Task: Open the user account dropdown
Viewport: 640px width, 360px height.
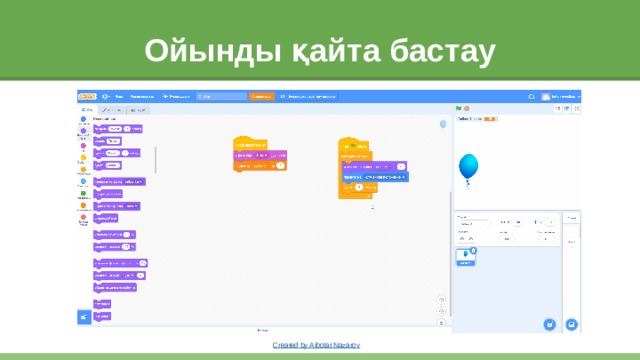Action: pyautogui.click(x=561, y=96)
